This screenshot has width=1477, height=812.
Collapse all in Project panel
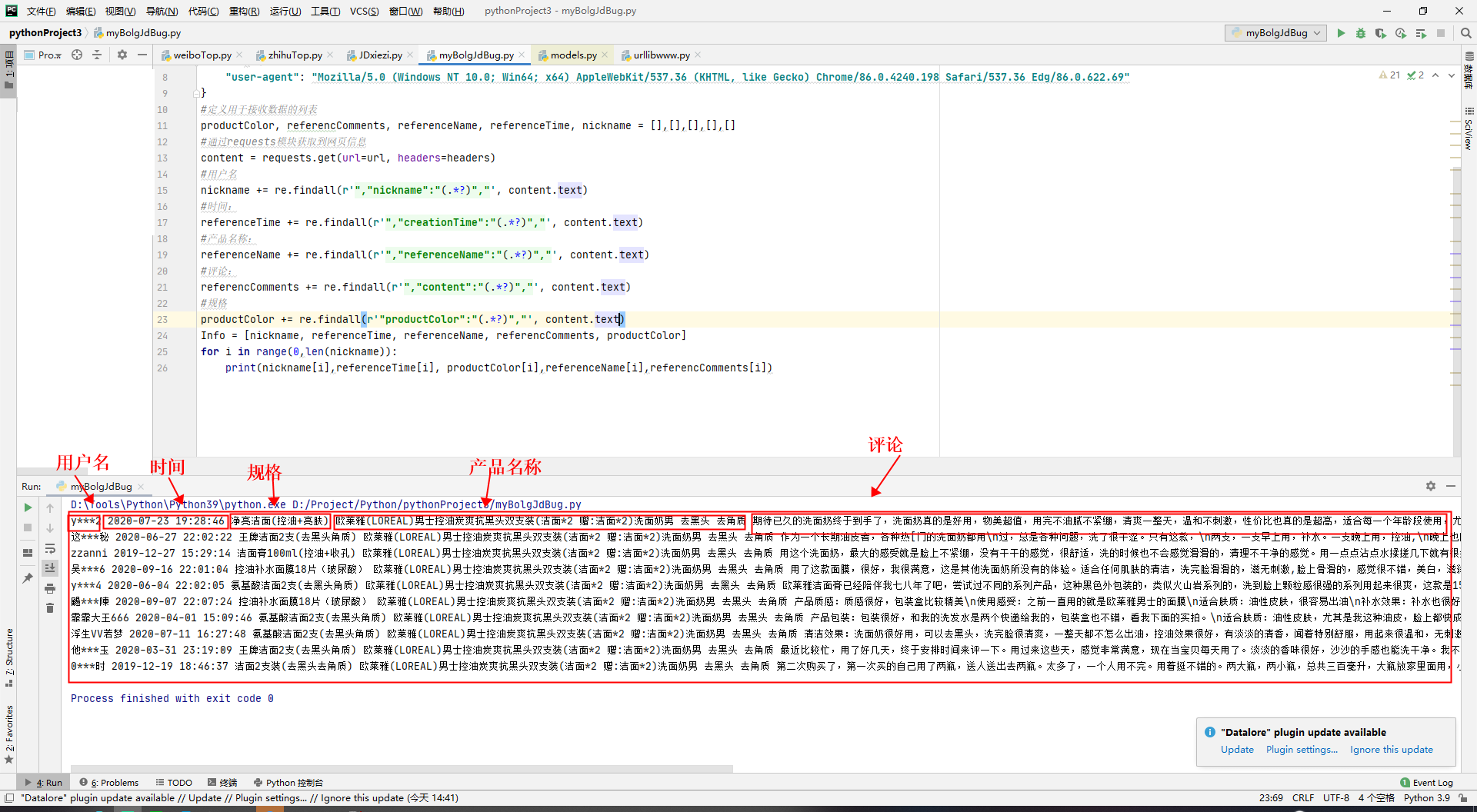tap(97, 55)
